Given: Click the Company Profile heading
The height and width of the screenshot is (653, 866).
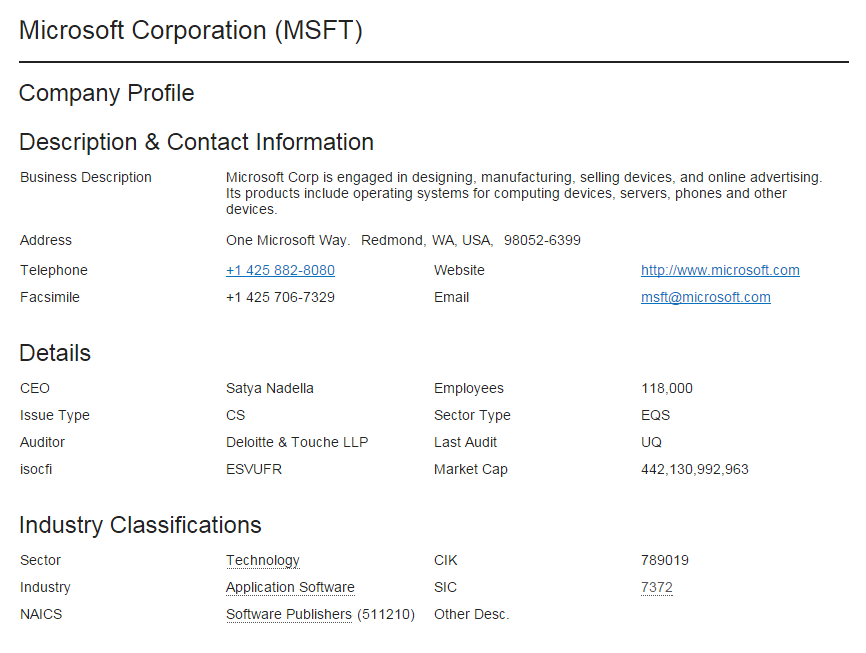Looking at the screenshot, I should (x=106, y=93).
